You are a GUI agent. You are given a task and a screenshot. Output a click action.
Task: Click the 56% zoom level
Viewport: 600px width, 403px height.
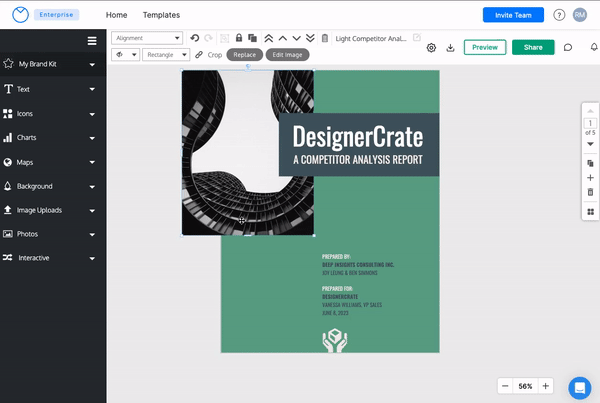pyautogui.click(x=525, y=386)
